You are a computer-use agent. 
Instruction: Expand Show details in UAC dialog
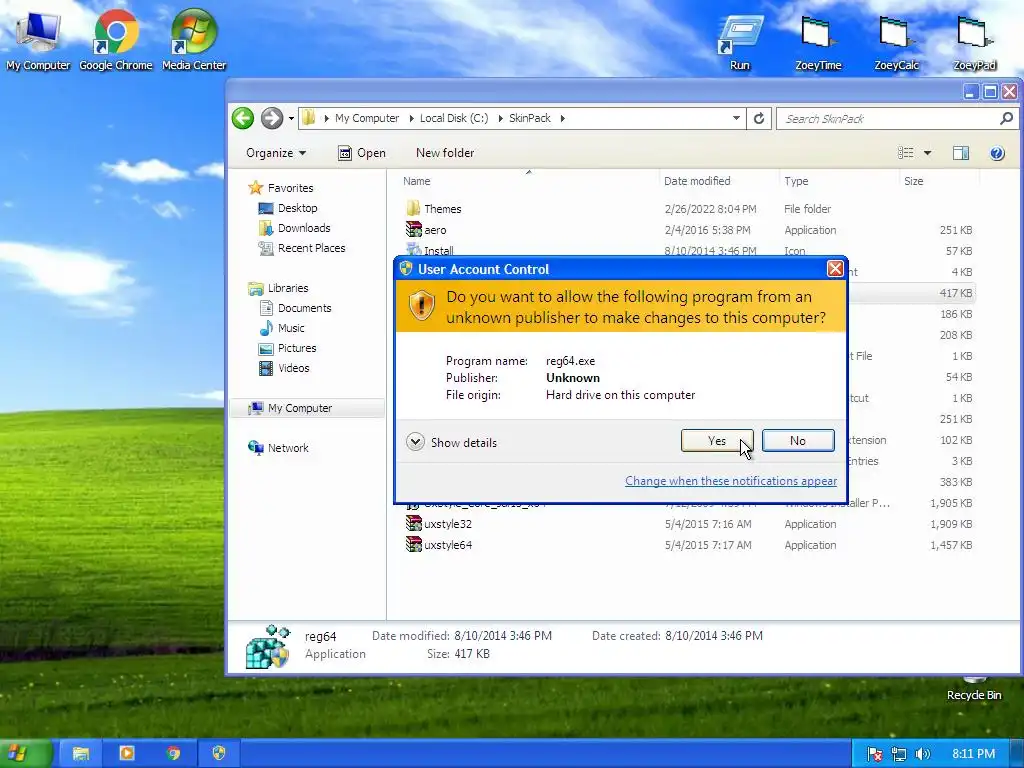pyautogui.click(x=451, y=442)
